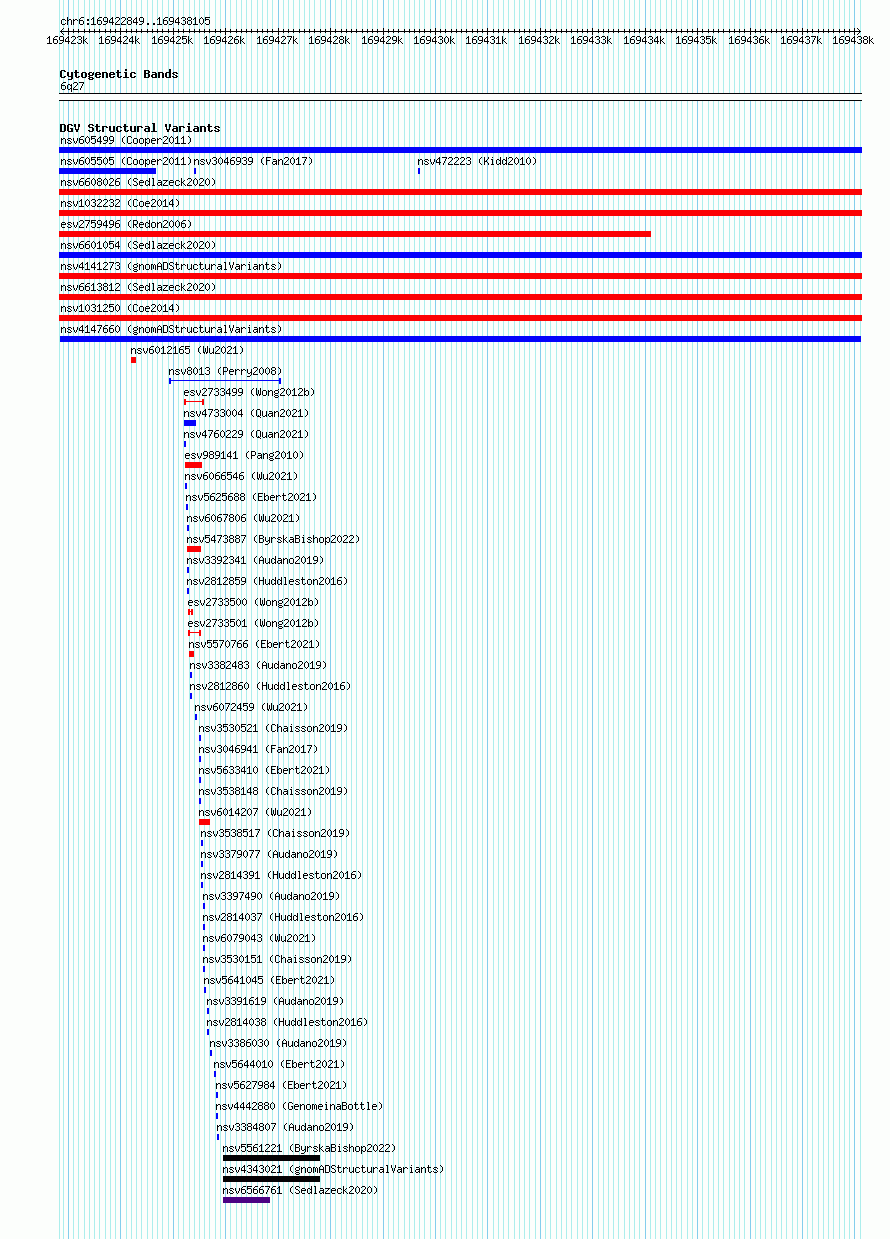Select nsv3538148 (Chaisson2019) label
Image resolution: width=890 pixels, height=1239 pixels.
click(273, 791)
